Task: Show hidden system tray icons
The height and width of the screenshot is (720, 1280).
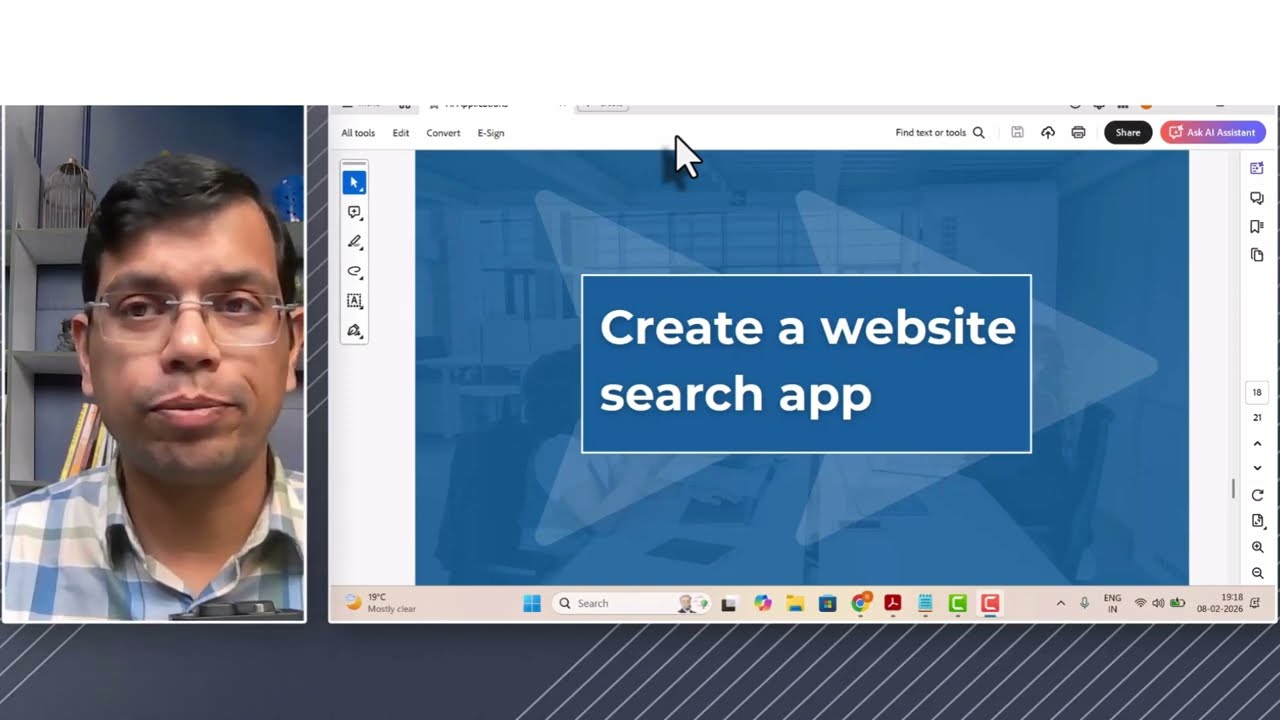Action: 1061,603
